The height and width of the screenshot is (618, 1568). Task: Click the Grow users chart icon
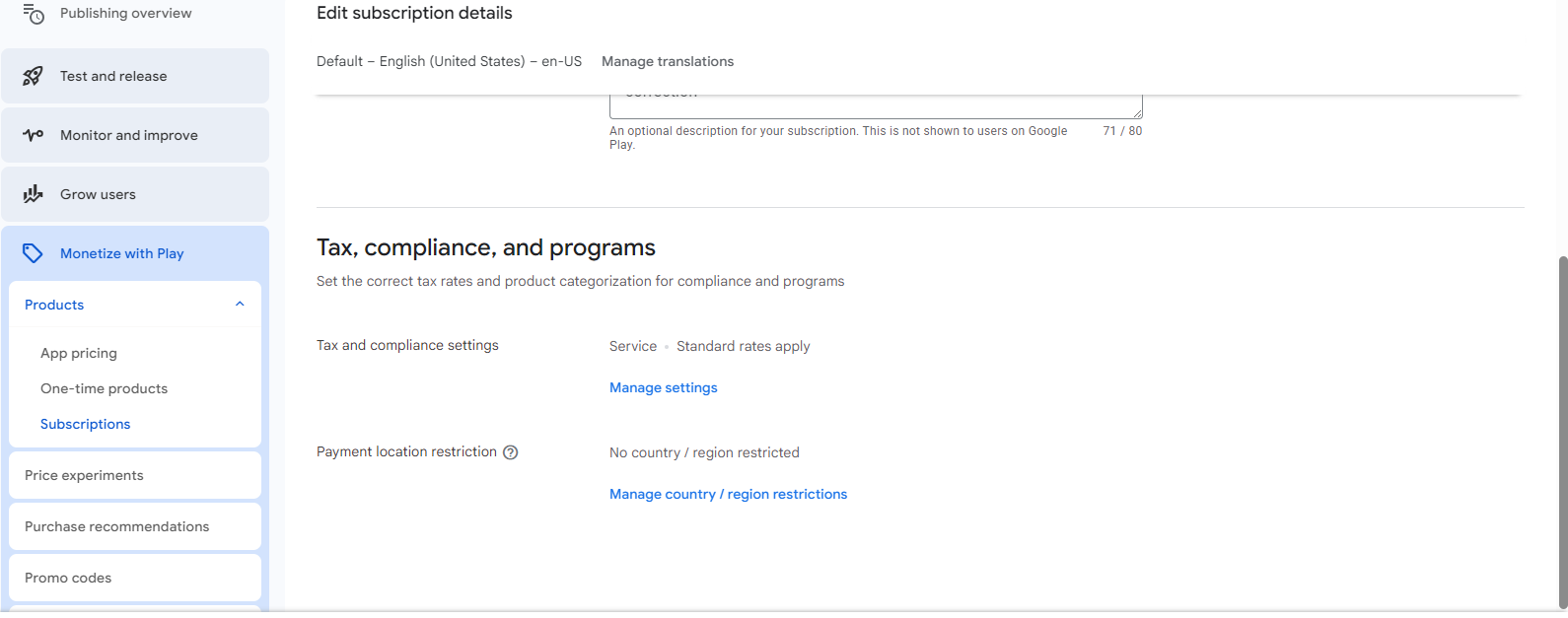coord(34,194)
